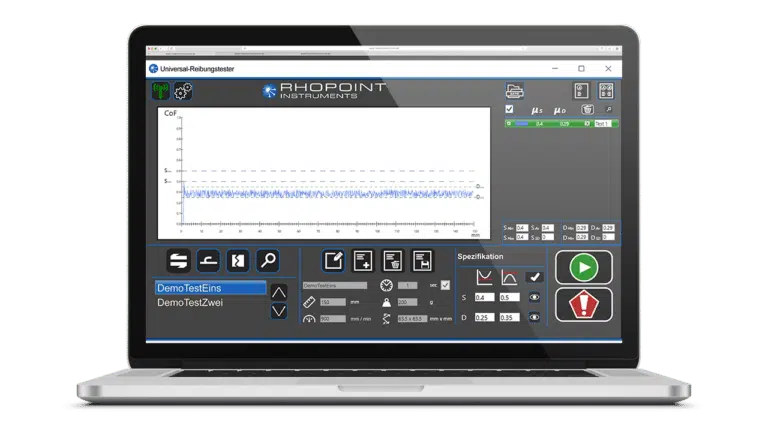The width and height of the screenshot is (768, 432).
Task: Toggle the sec checkbox next to time
Action: pyautogui.click(x=445, y=286)
